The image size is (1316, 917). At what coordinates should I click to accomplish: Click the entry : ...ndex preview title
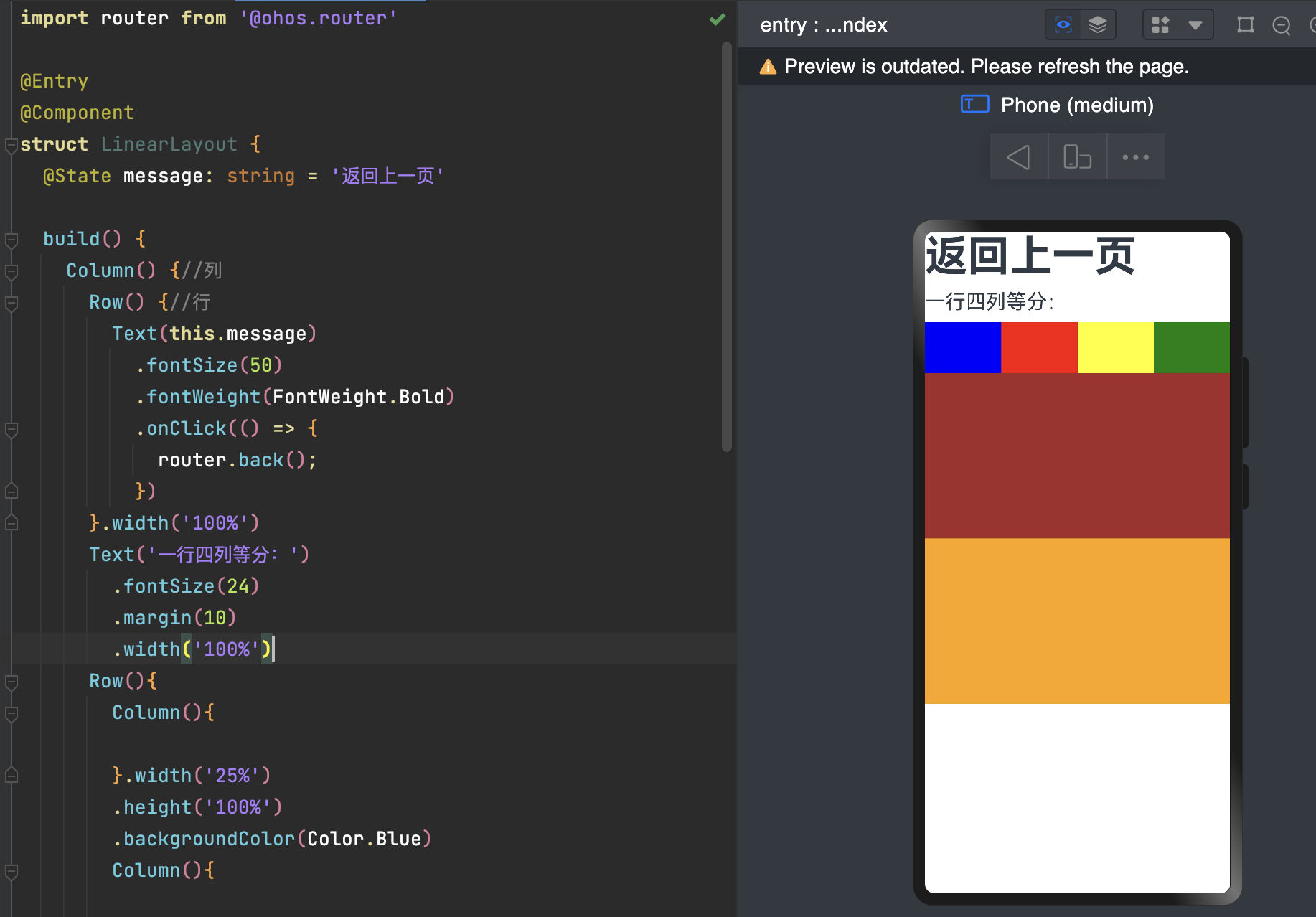point(824,25)
